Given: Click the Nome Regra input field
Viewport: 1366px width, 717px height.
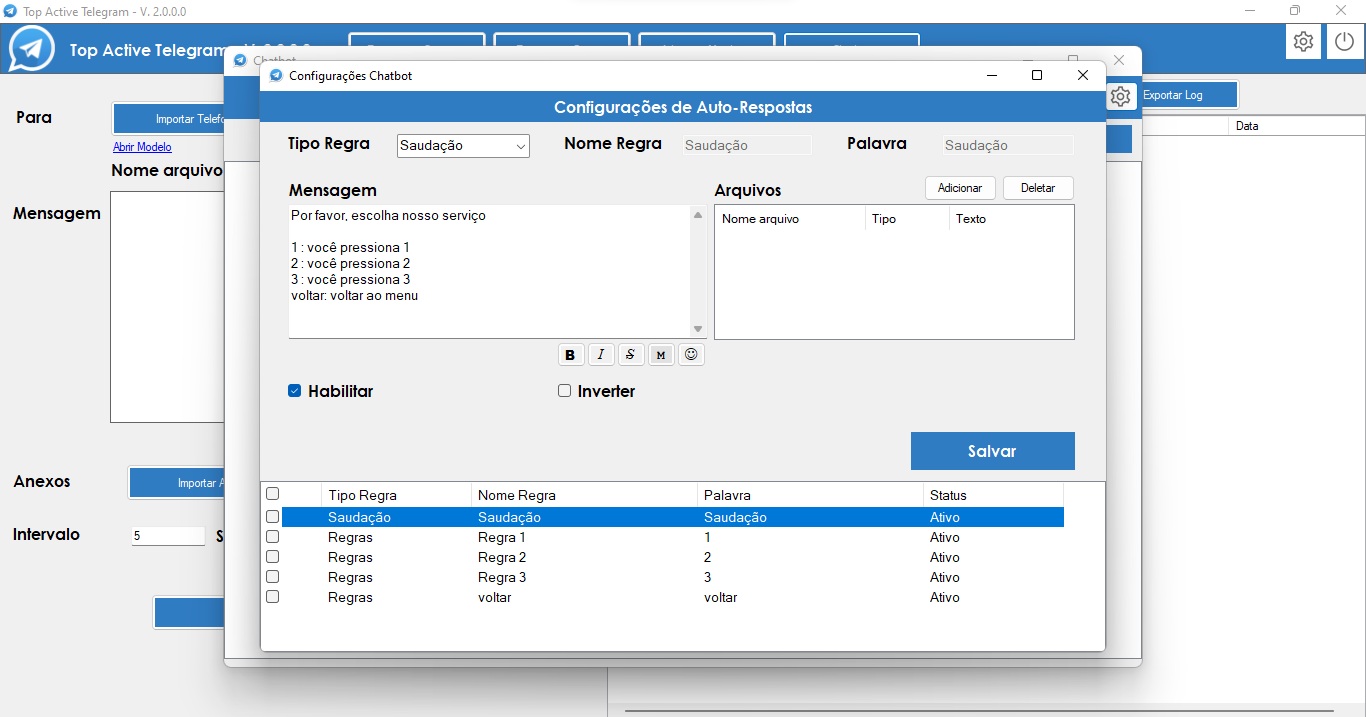Looking at the screenshot, I should [x=747, y=145].
